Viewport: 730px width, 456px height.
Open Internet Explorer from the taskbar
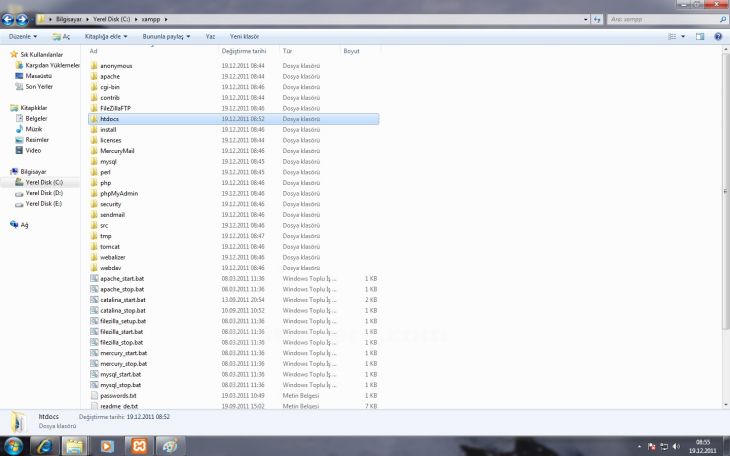coord(45,445)
